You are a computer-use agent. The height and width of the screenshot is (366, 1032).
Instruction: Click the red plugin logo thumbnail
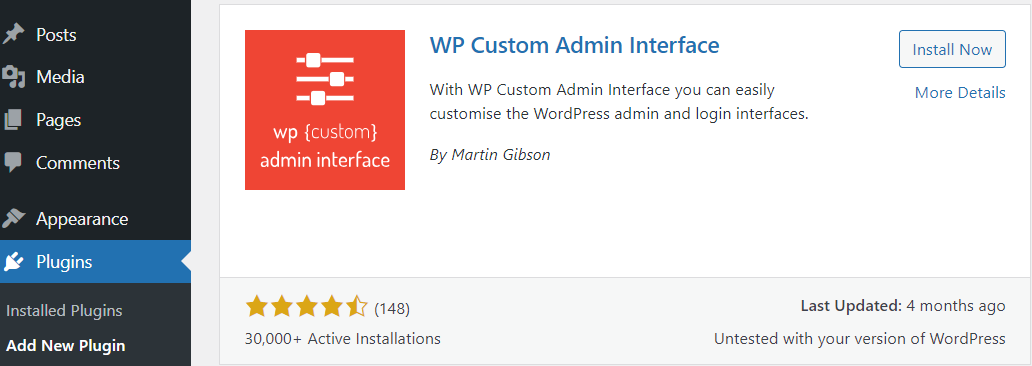pos(324,110)
